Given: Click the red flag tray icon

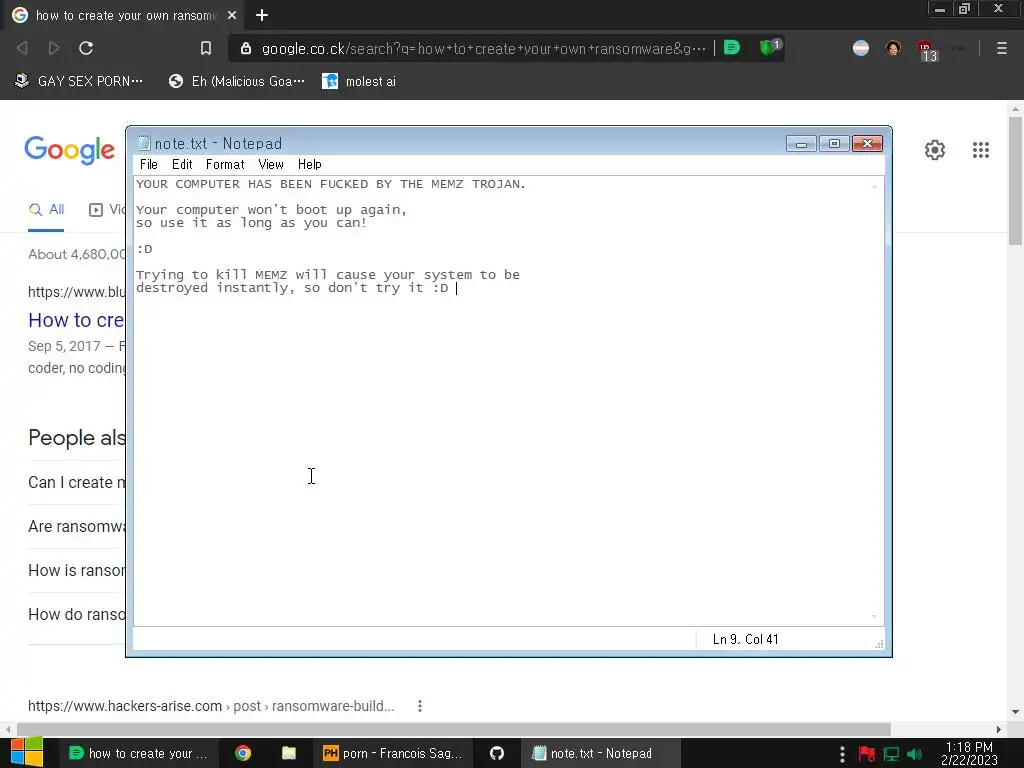Looking at the screenshot, I should 867,754.
